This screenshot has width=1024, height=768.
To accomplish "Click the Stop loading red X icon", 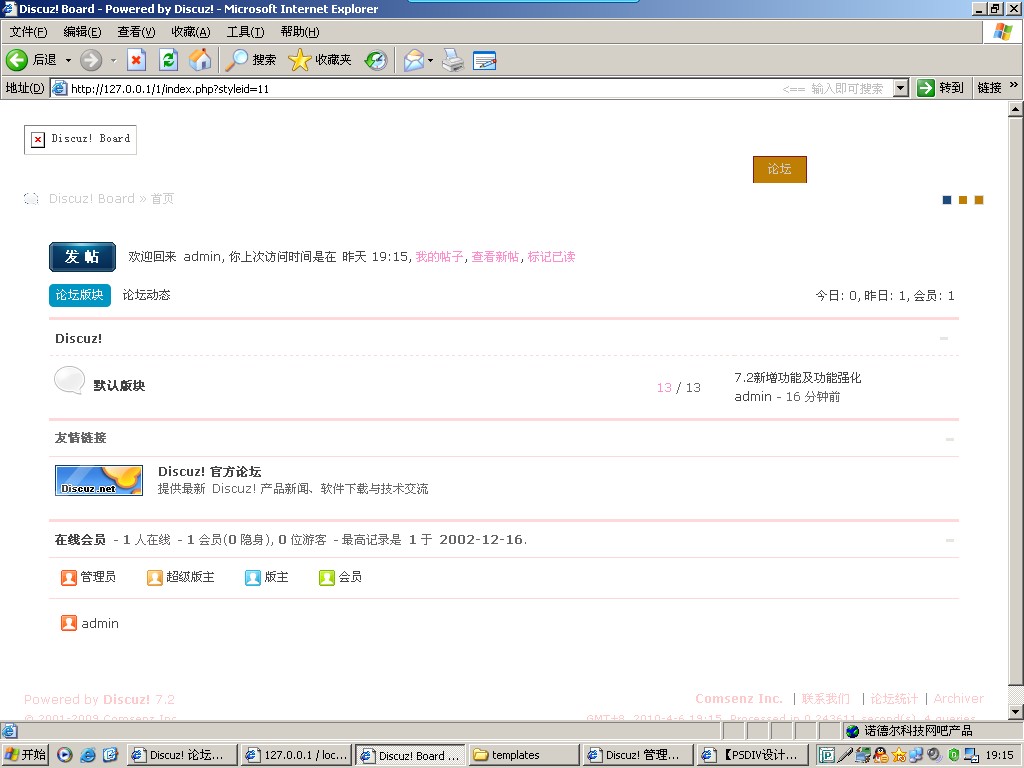I will pos(136,60).
